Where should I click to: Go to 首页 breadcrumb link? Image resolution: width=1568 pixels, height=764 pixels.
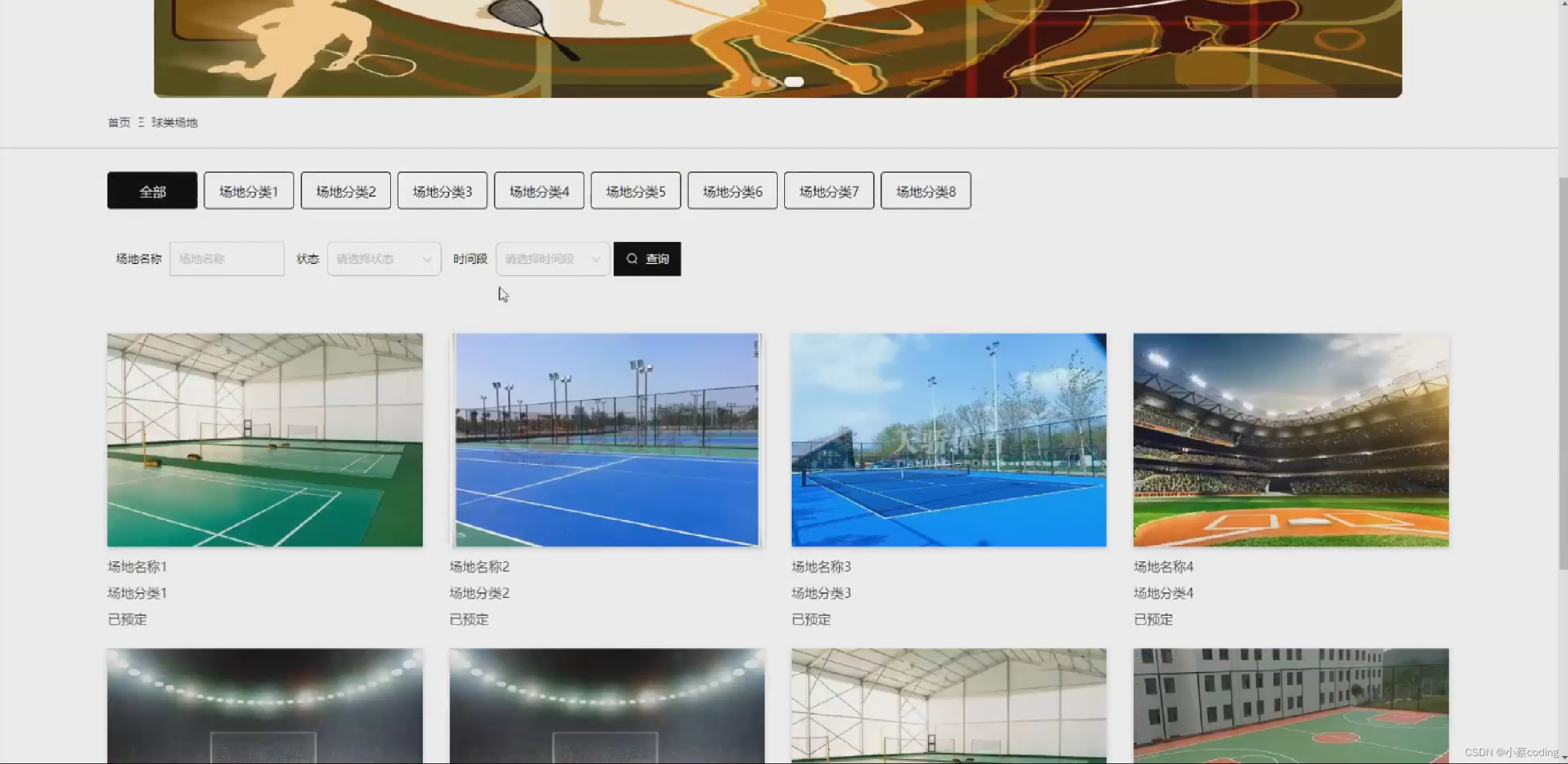pyautogui.click(x=119, y=123)
